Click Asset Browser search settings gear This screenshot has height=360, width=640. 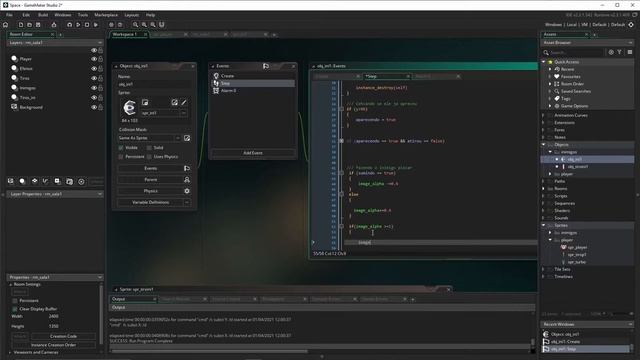point(611,52)
